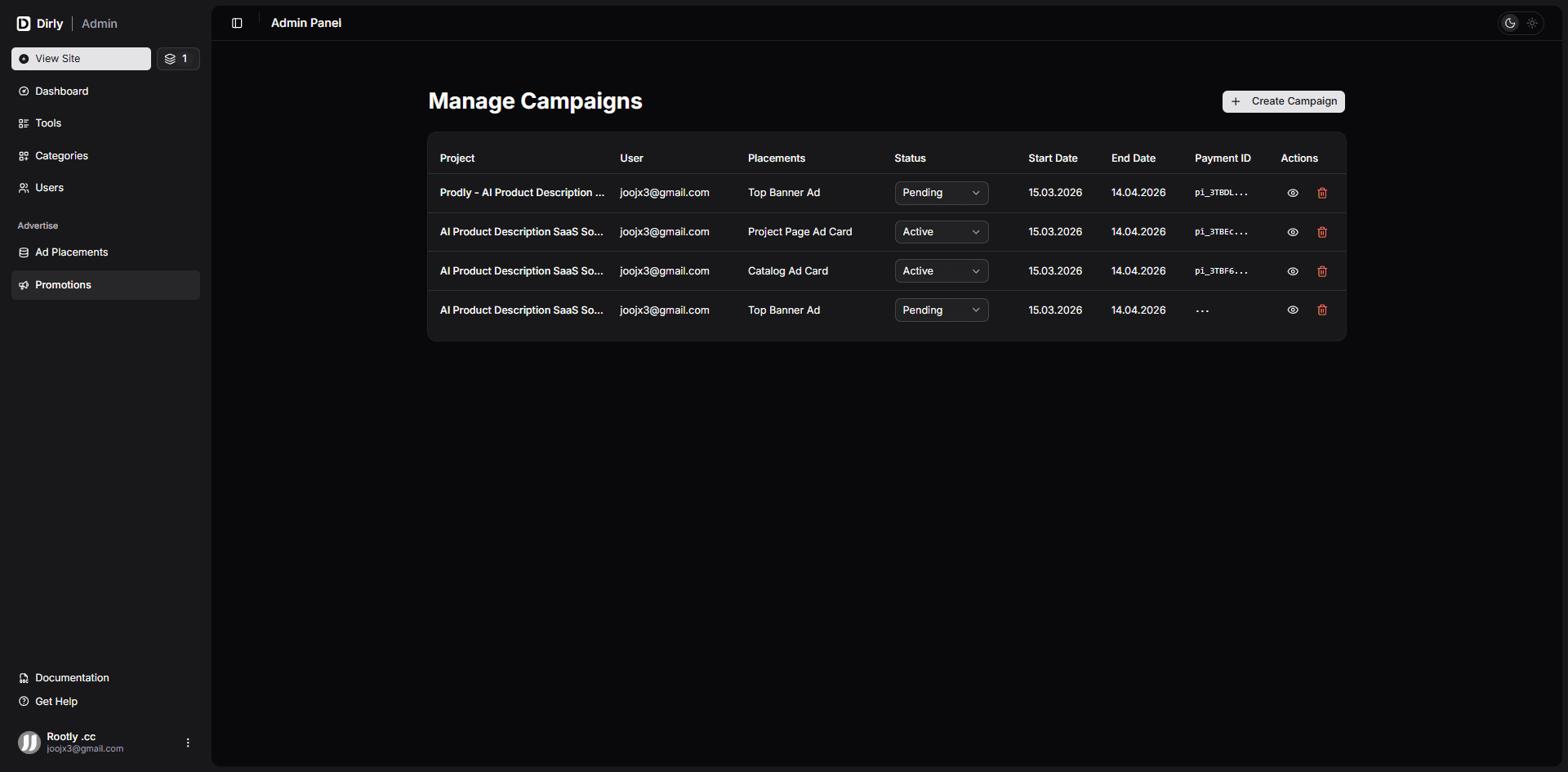Open the Documentation link

(x=72, y=678)
